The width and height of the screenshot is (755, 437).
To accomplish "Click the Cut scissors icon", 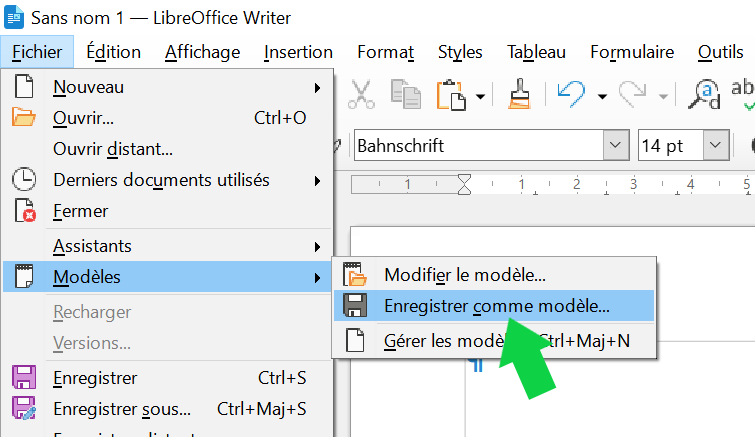I will tap(363, 95).
